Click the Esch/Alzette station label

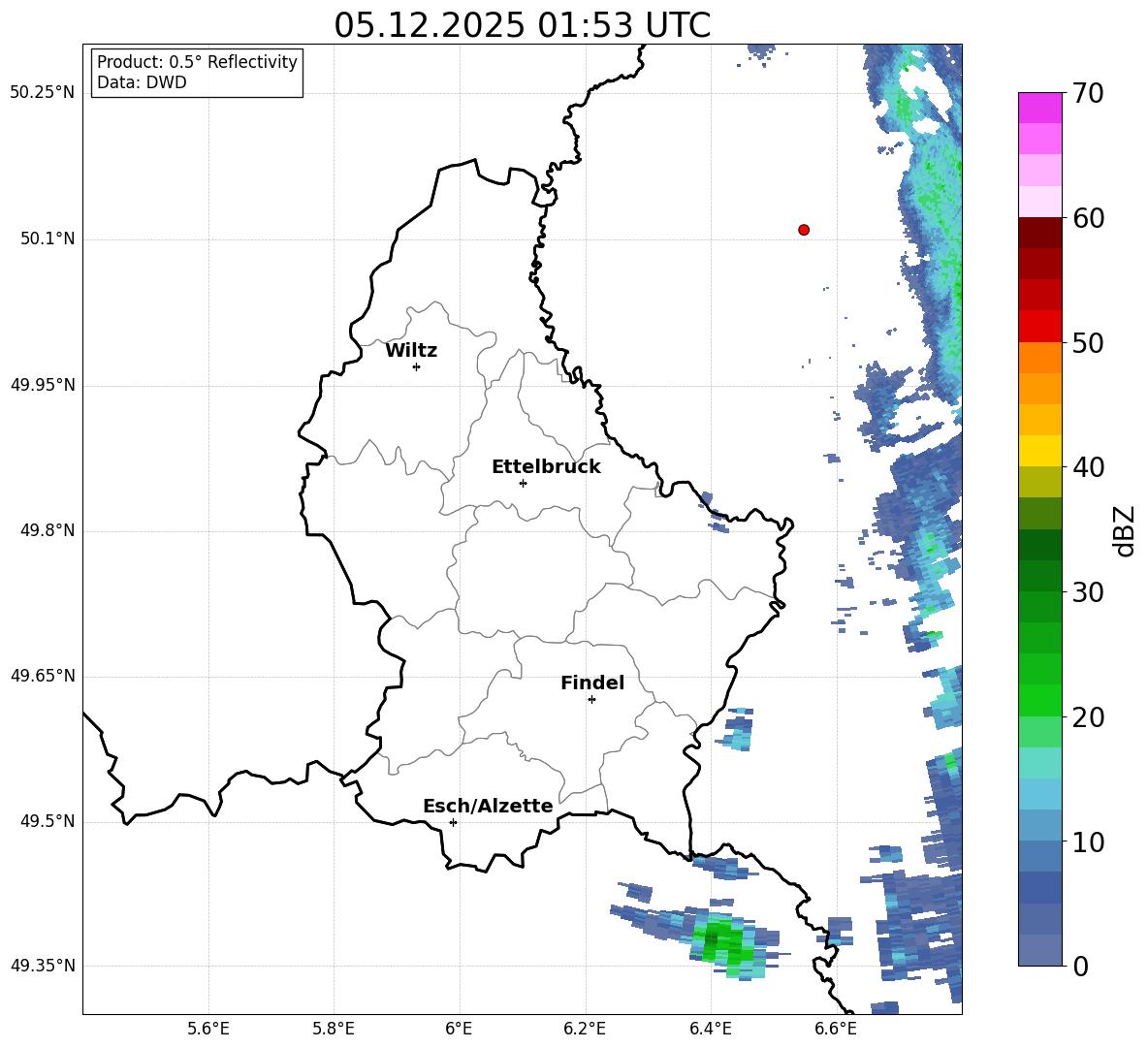488,806
